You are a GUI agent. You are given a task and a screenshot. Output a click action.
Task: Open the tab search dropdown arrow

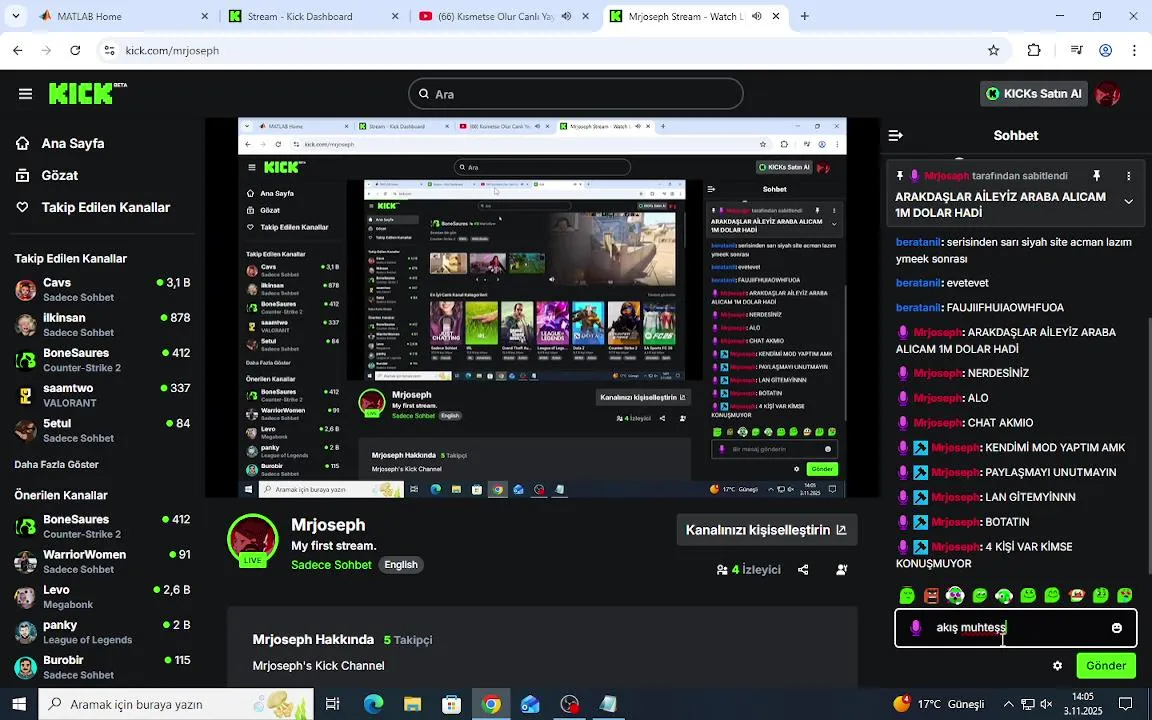click(15, 15)
